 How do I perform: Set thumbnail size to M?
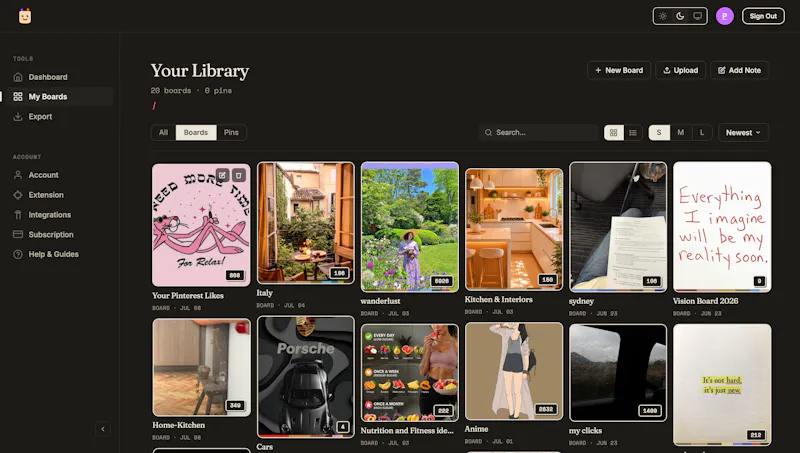681,133
